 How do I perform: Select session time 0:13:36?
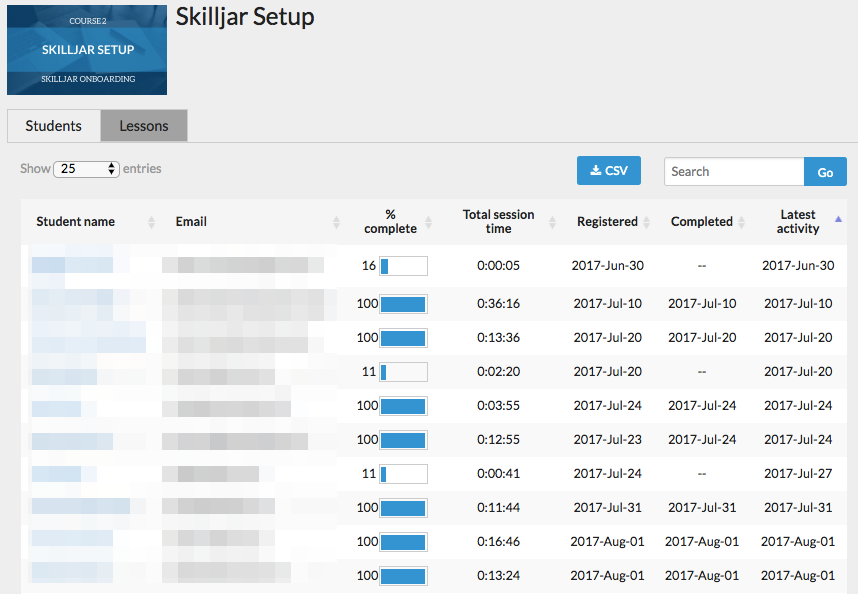pos(498,337)
